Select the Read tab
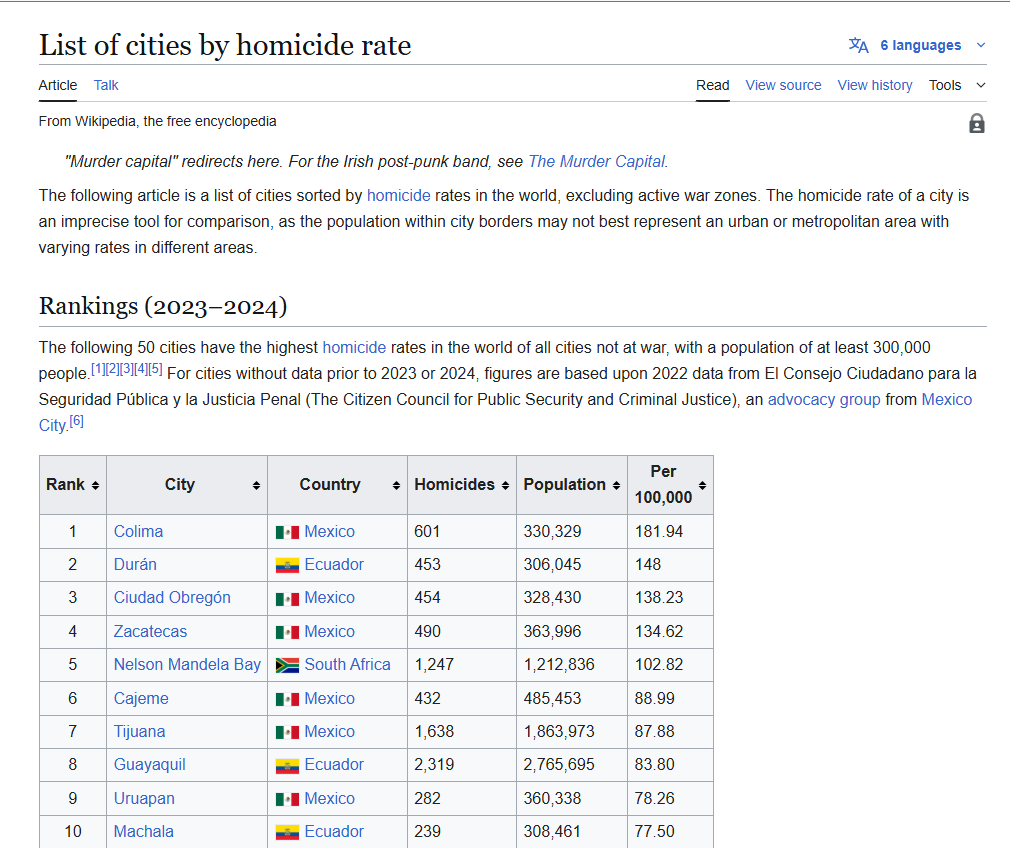Screen dimensions: 1010x848 [x=712, y=85]
